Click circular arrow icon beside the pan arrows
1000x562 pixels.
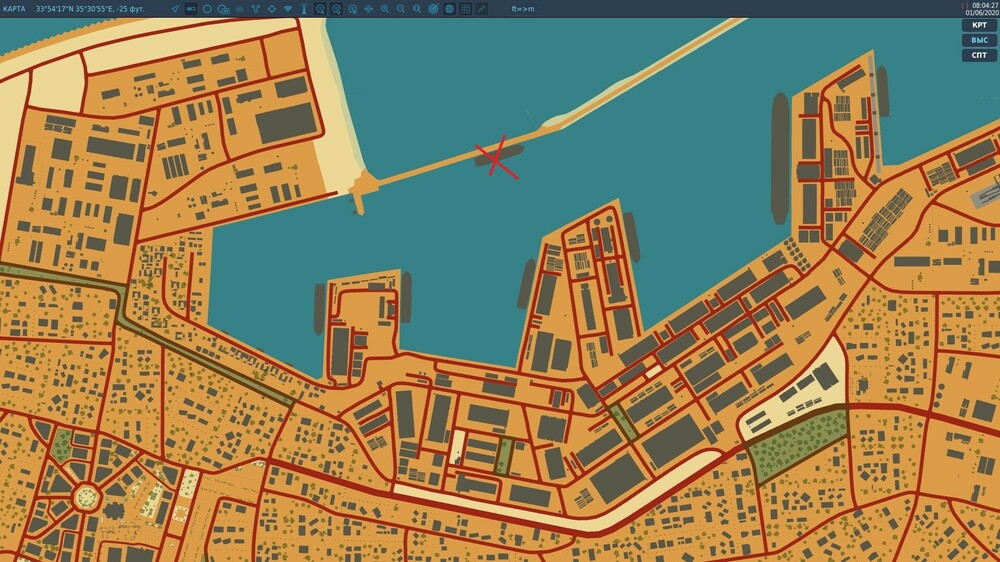[353, 9]
